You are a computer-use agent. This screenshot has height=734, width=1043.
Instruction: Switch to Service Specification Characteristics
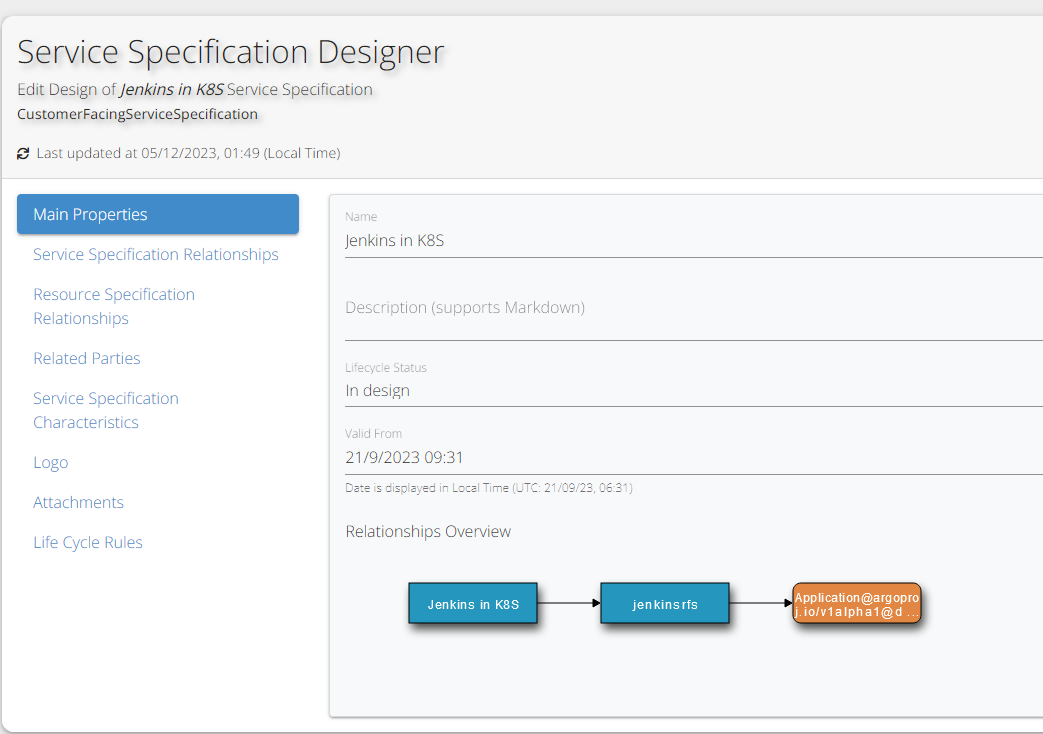(105, 410)
